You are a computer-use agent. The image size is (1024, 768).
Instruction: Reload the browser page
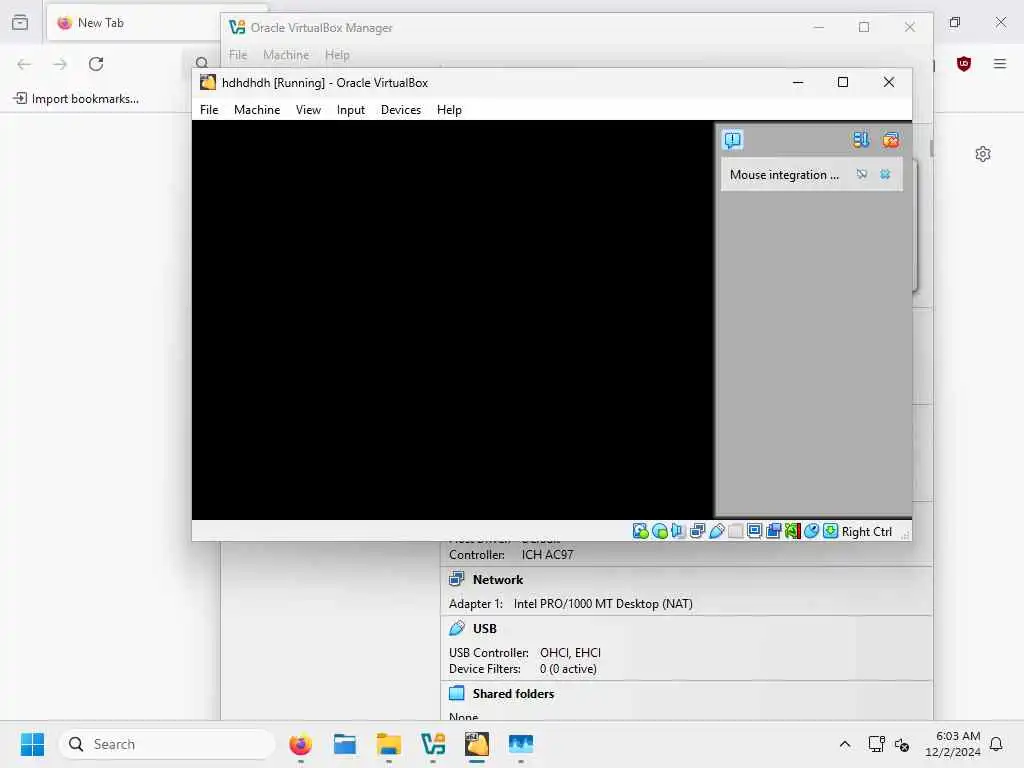pyautogui.click(x=96, y=64)
